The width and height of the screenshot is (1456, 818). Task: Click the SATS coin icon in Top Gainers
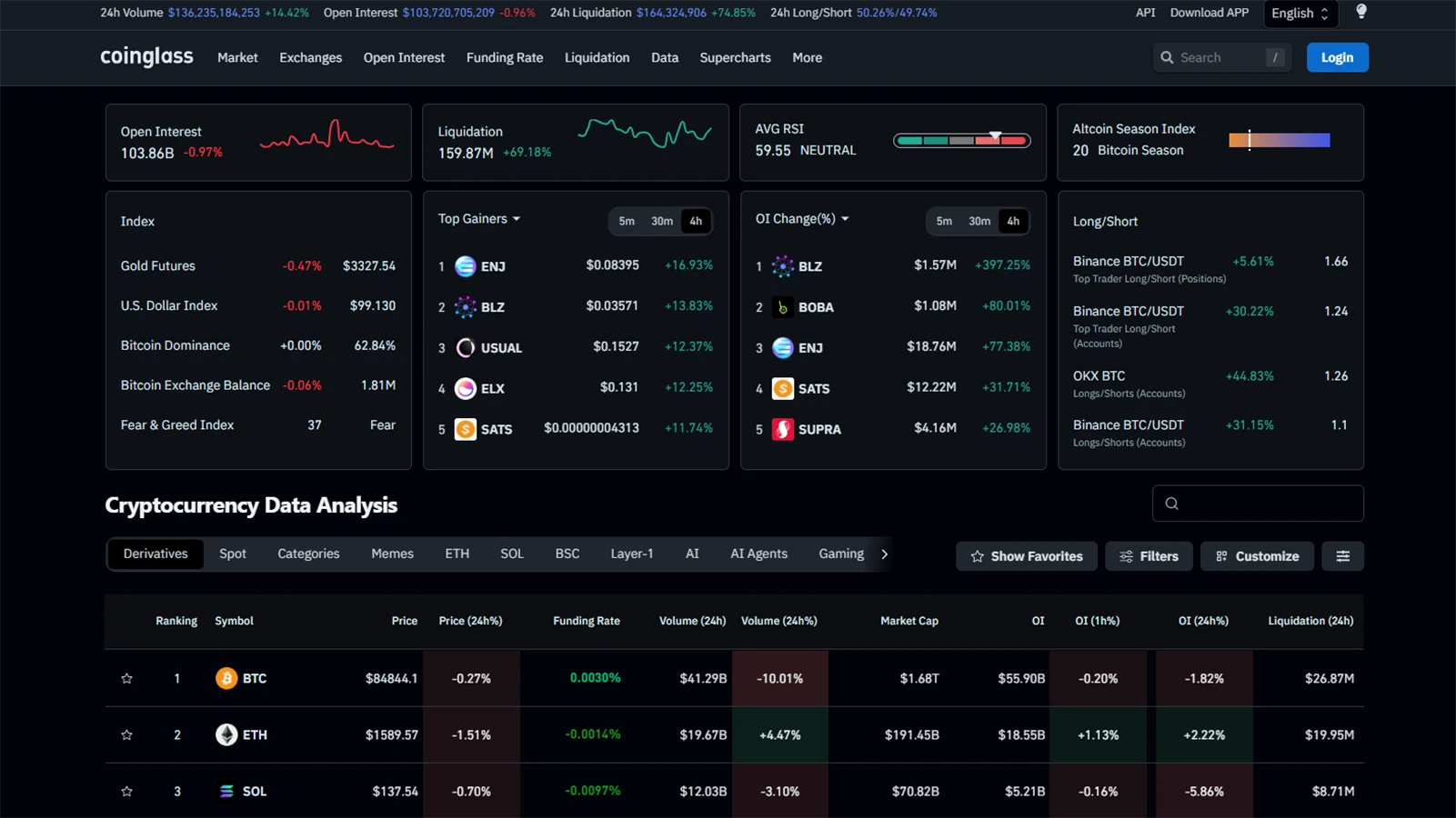(x=465, y=429)
